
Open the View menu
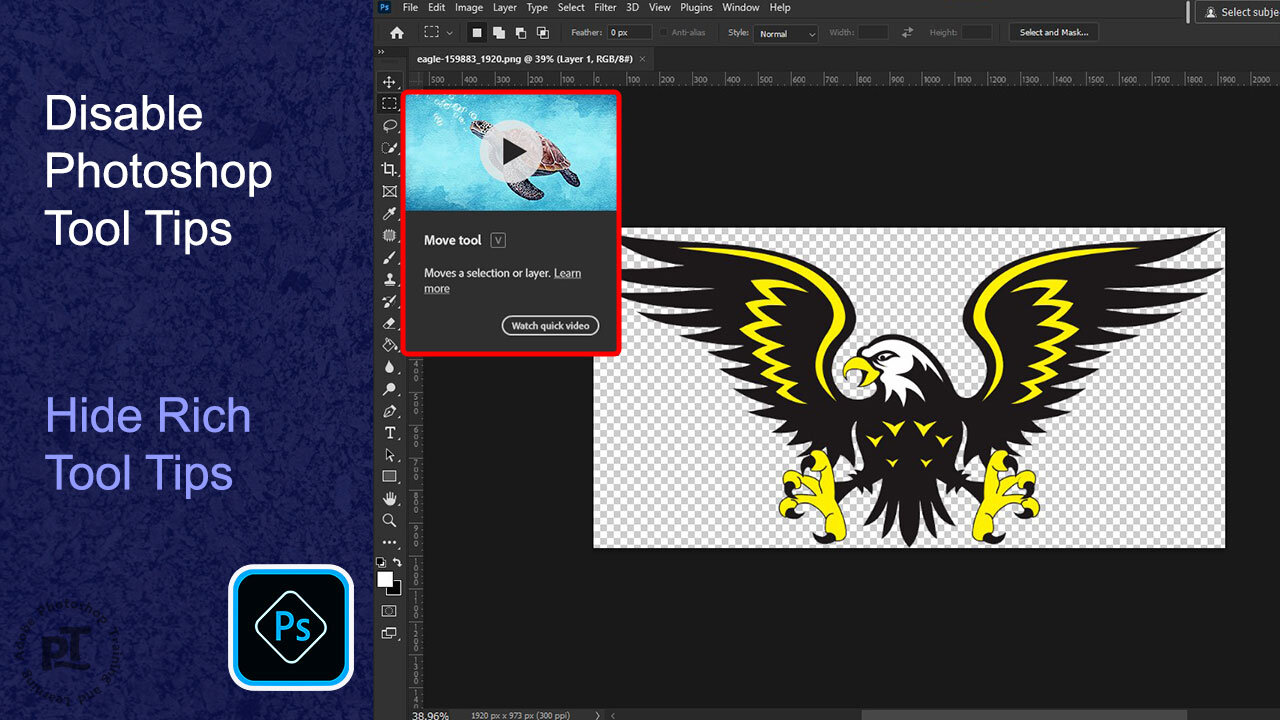click(x=659, y=7)
